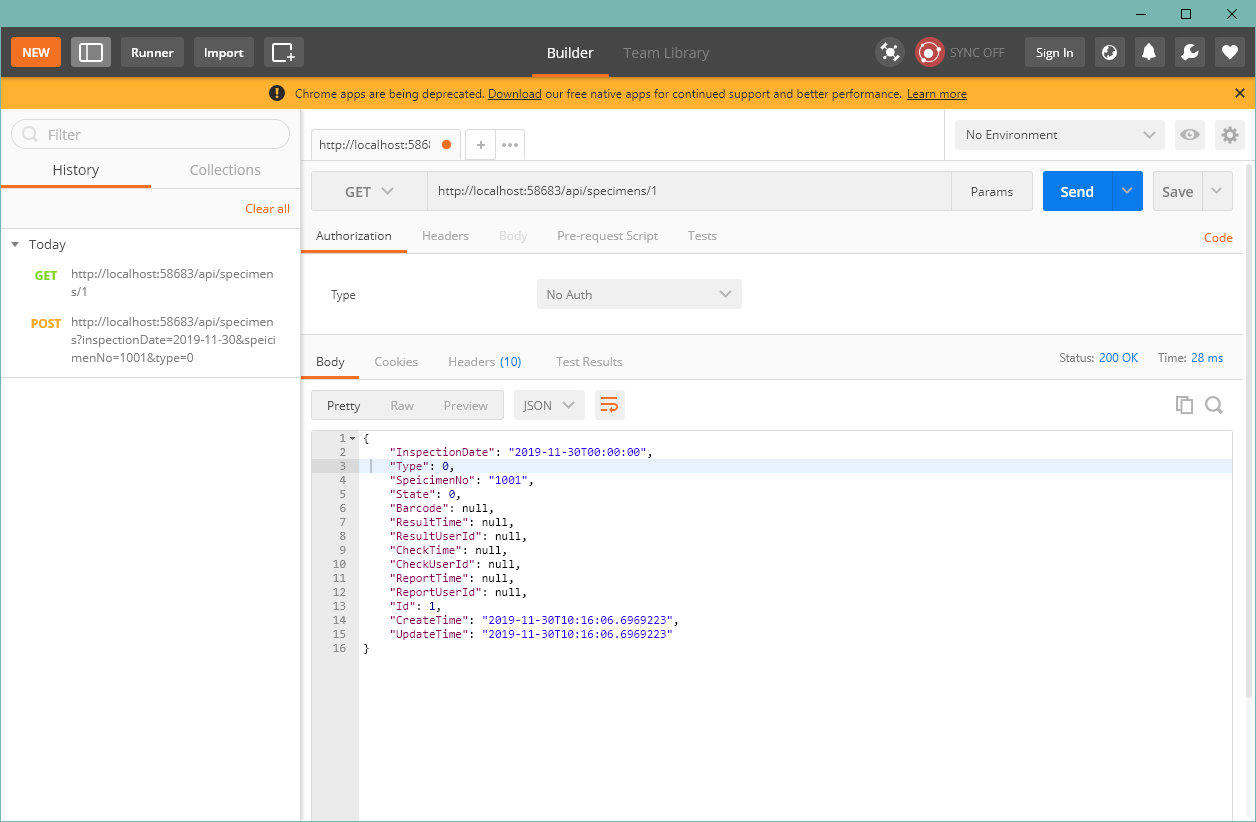This screenshot has width=1256, height=822.
Task: Copy response body to clipboard
Action: click(1185, 405)
